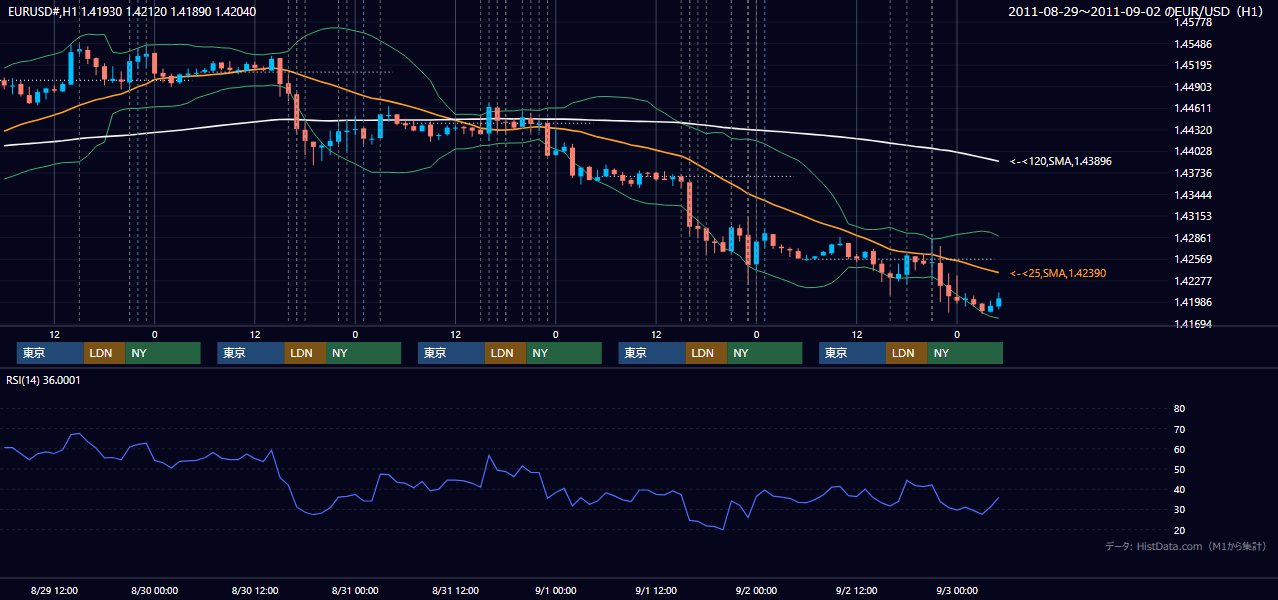Click price axis level 1.44320

1192,131
